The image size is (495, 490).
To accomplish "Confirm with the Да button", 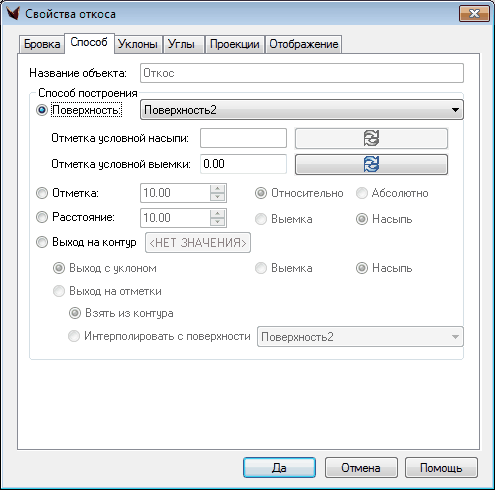I will (x=279, y=468).
